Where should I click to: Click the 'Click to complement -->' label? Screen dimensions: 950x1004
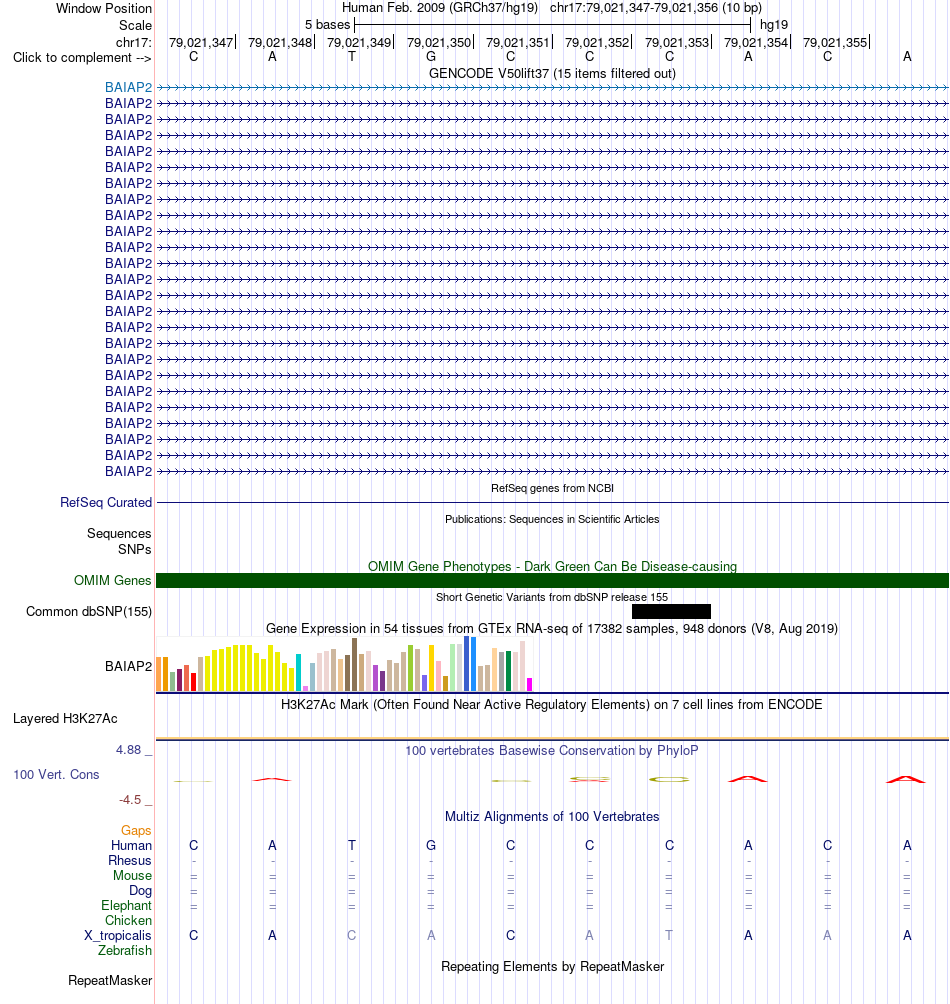(82, 58)
